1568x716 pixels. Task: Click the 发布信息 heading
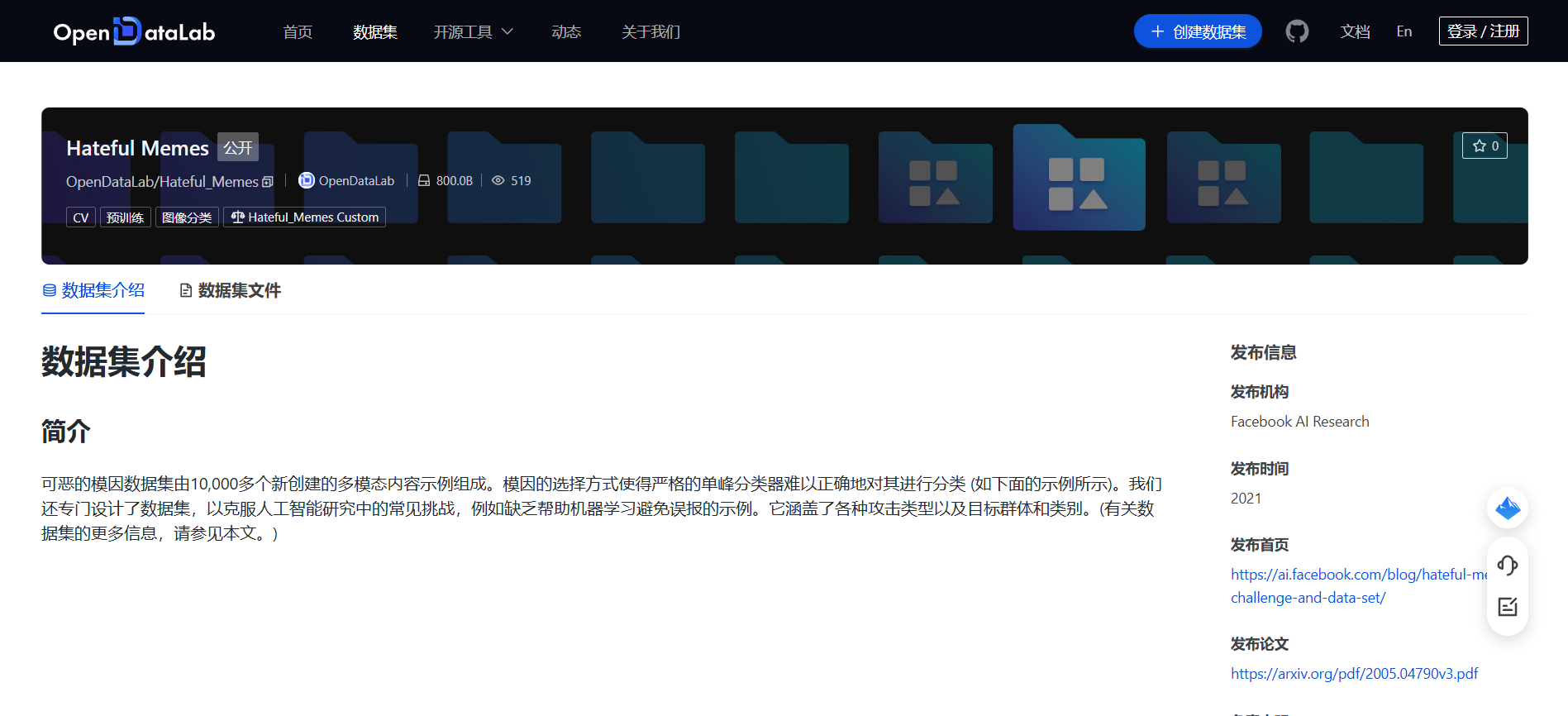(1263, 352)
